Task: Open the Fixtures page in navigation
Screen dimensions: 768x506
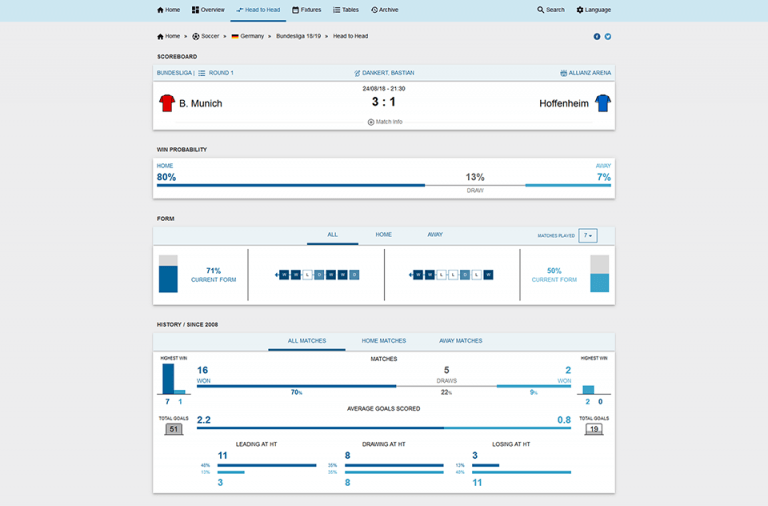Action: pos(307,10)
